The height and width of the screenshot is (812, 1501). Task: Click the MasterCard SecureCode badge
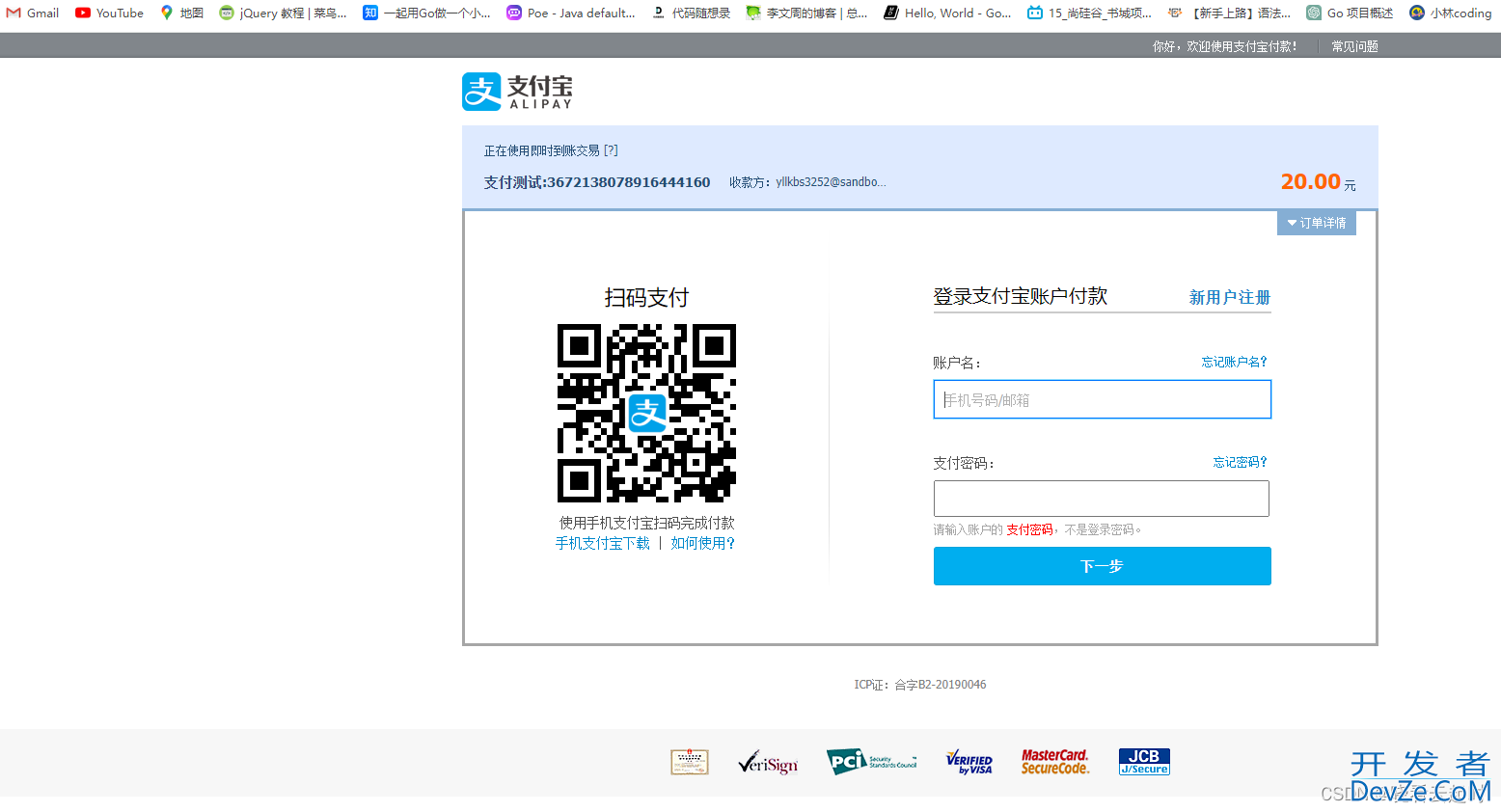coord(1055,762)
